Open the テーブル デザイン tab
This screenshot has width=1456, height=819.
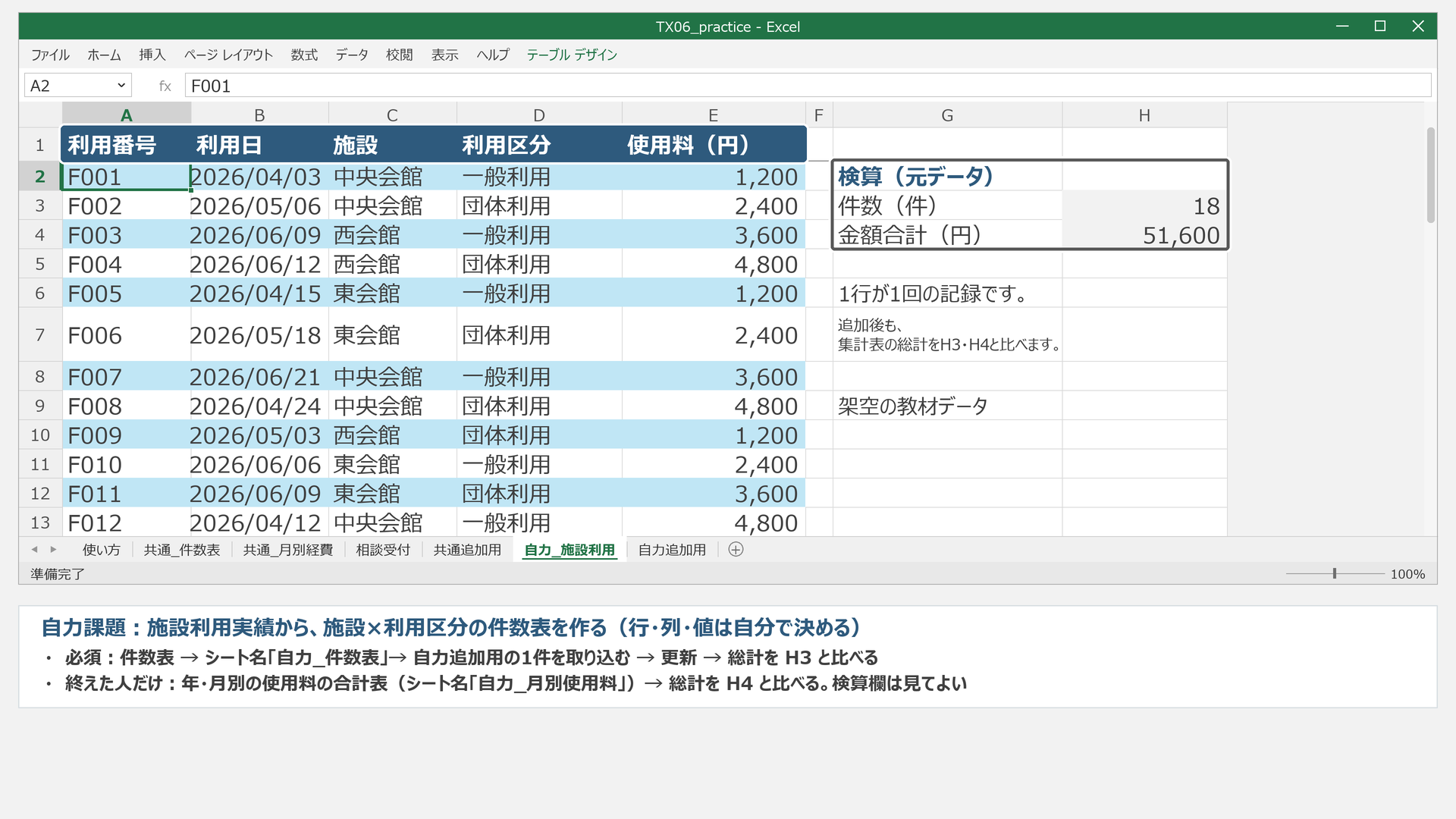tap(572, 55)
